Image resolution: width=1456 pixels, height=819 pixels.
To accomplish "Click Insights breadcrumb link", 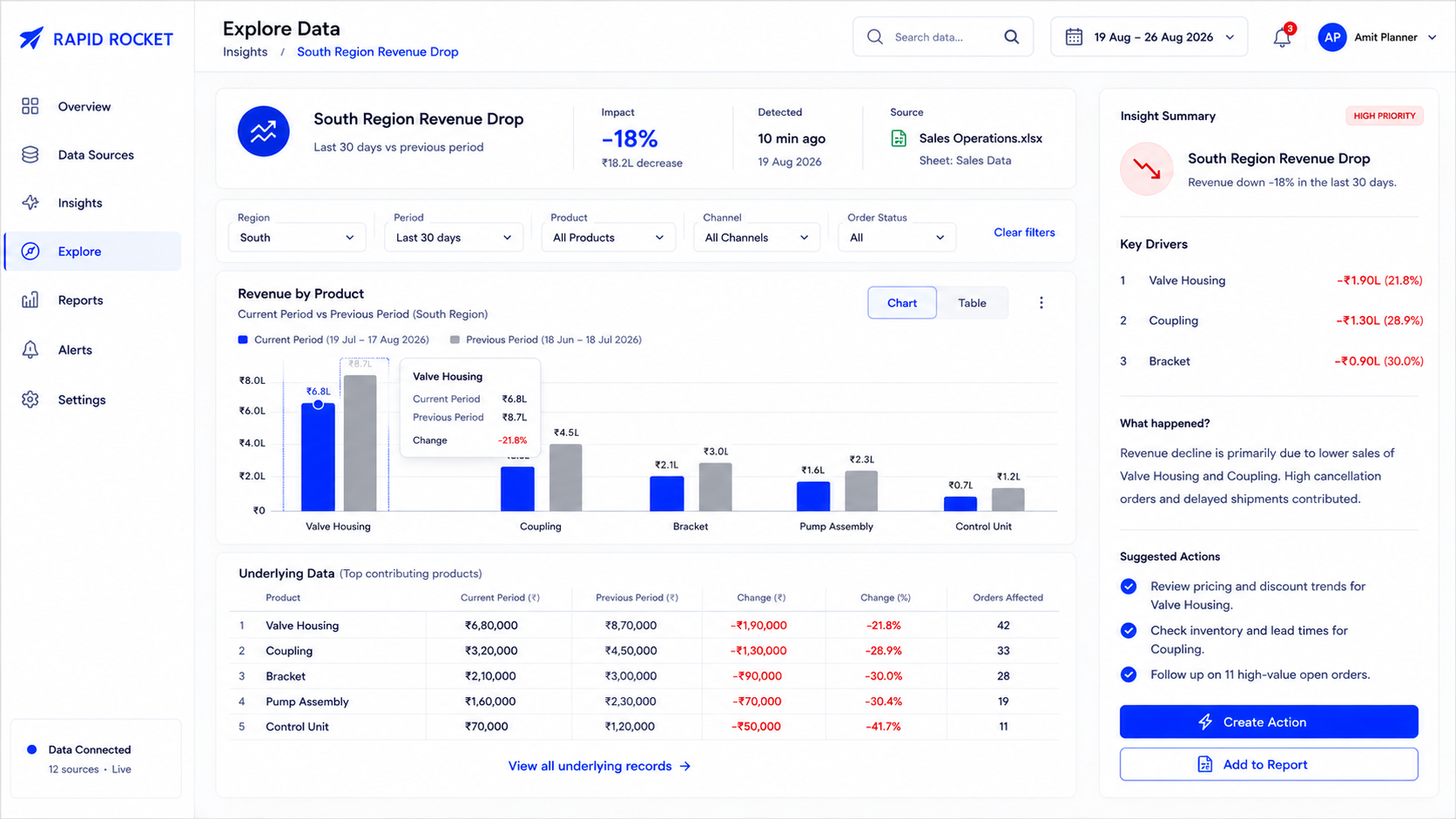I will click(245, 51).
